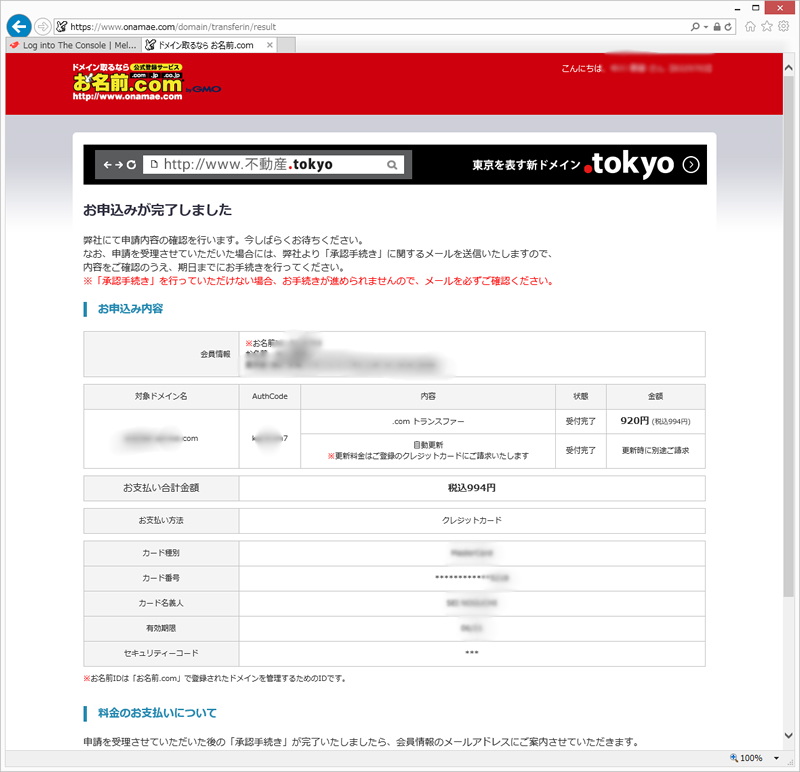The image size is (800, 772).
Task: Close the browser window
Action: [x=780, y=8]
